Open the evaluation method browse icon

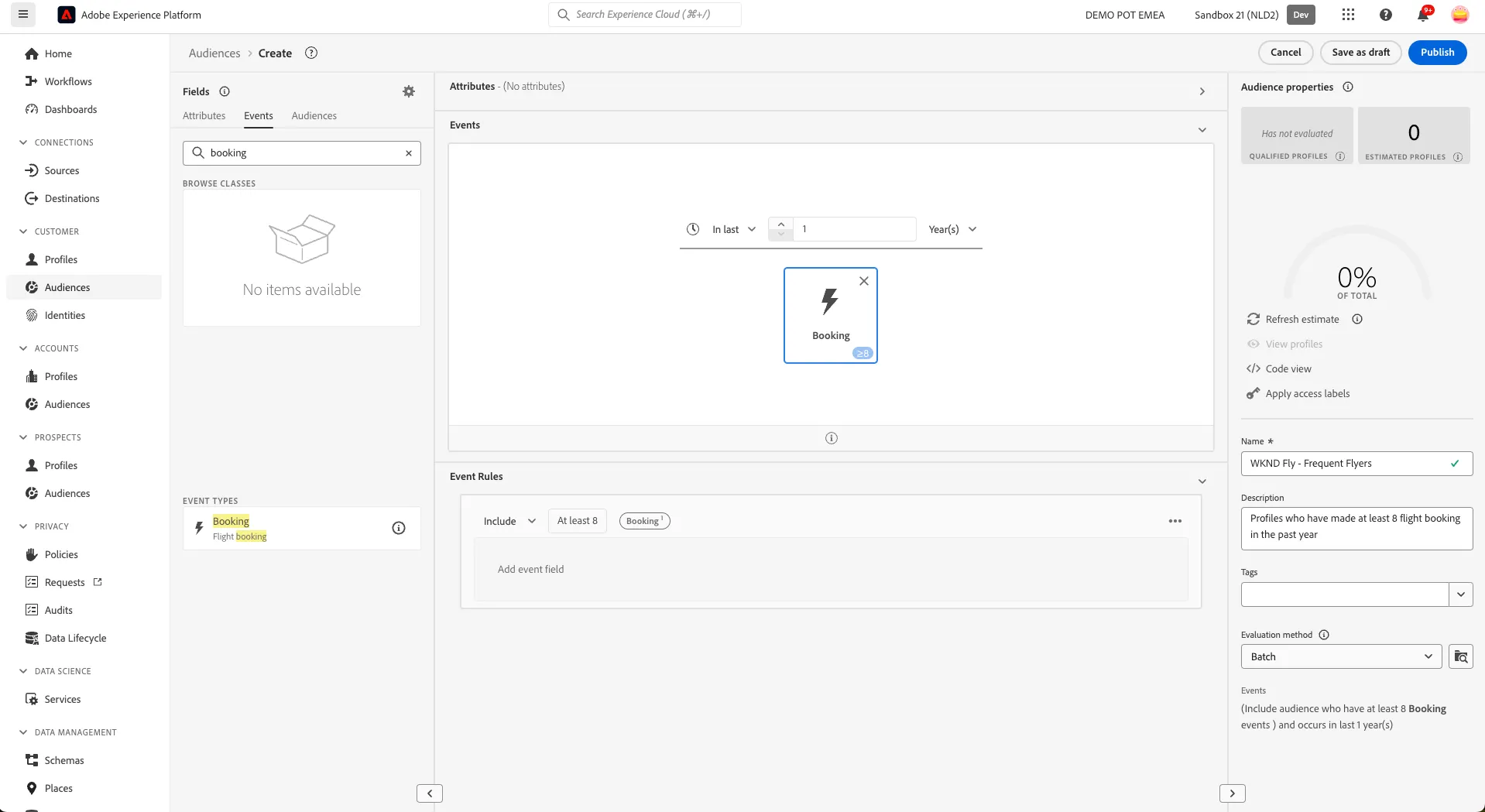[1461, 656]
